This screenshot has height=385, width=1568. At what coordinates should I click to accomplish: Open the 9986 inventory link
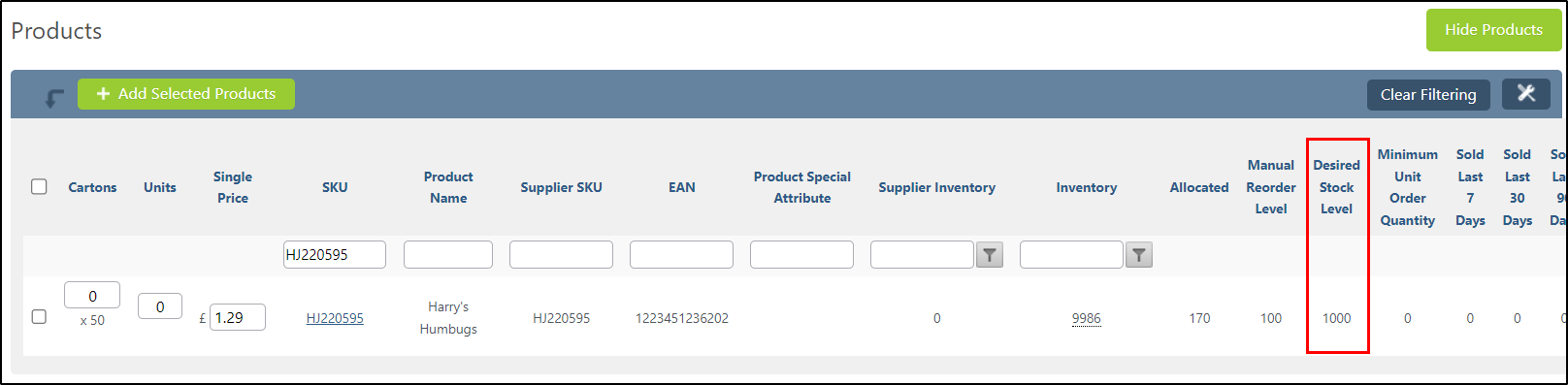[x=1087, y=318]
